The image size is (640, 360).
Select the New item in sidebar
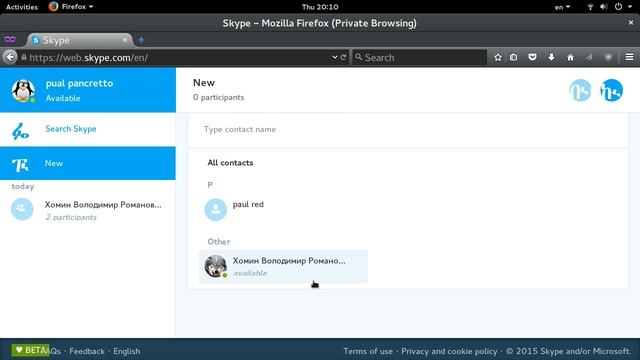(88, 163)
